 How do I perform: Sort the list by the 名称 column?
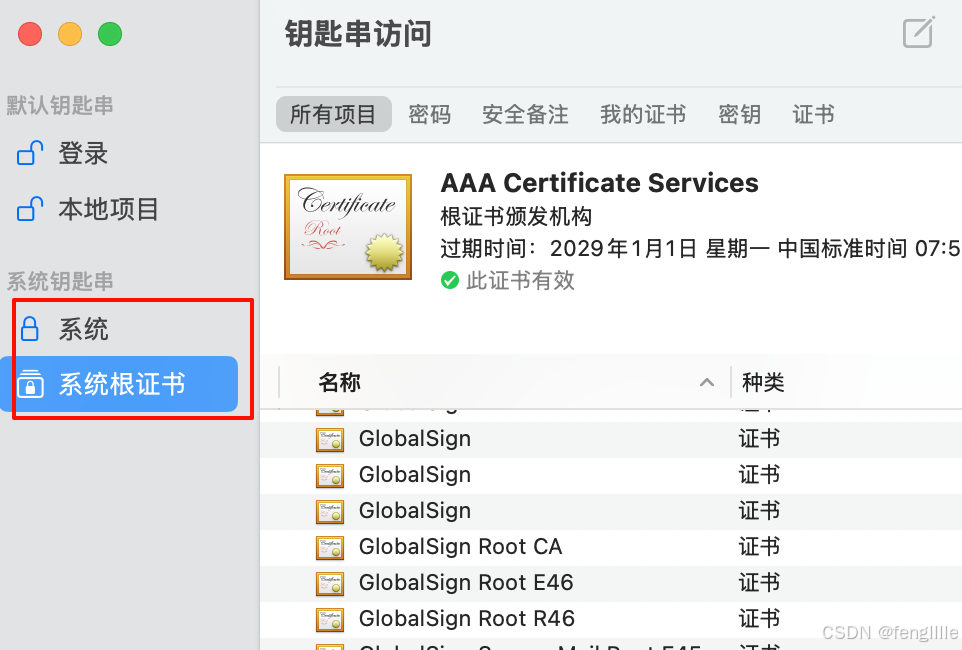pos(339,382)
